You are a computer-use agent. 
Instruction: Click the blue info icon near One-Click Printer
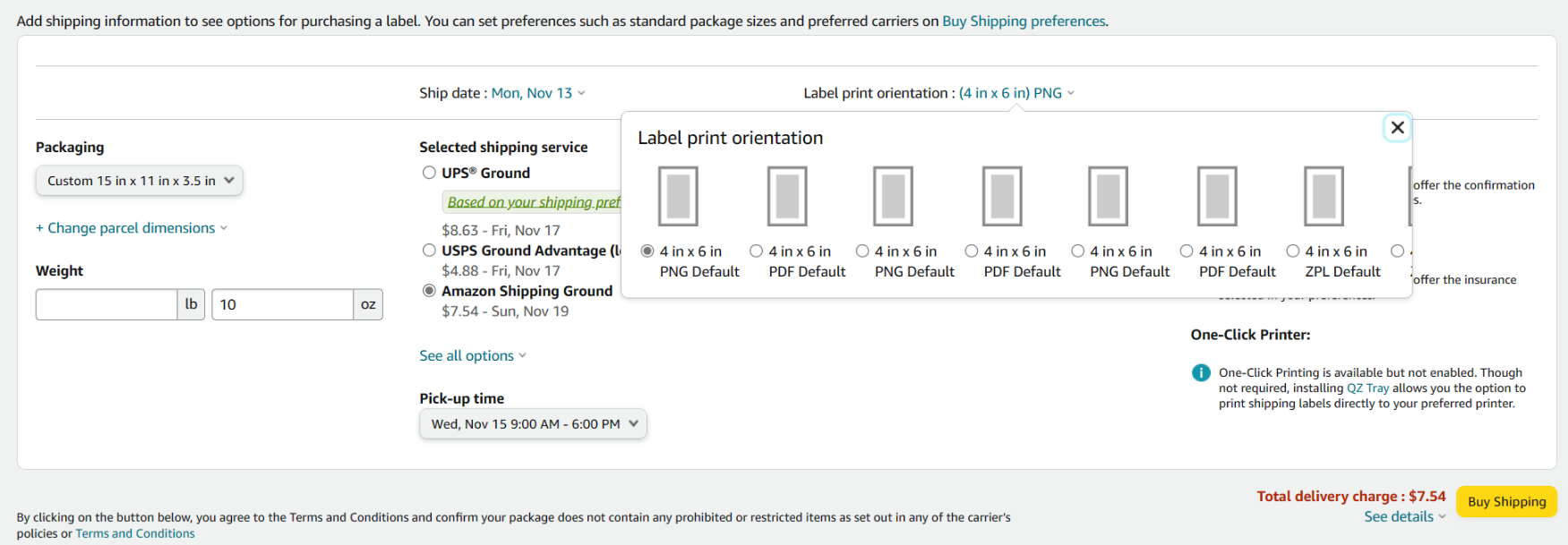[x=1201, y=373]
